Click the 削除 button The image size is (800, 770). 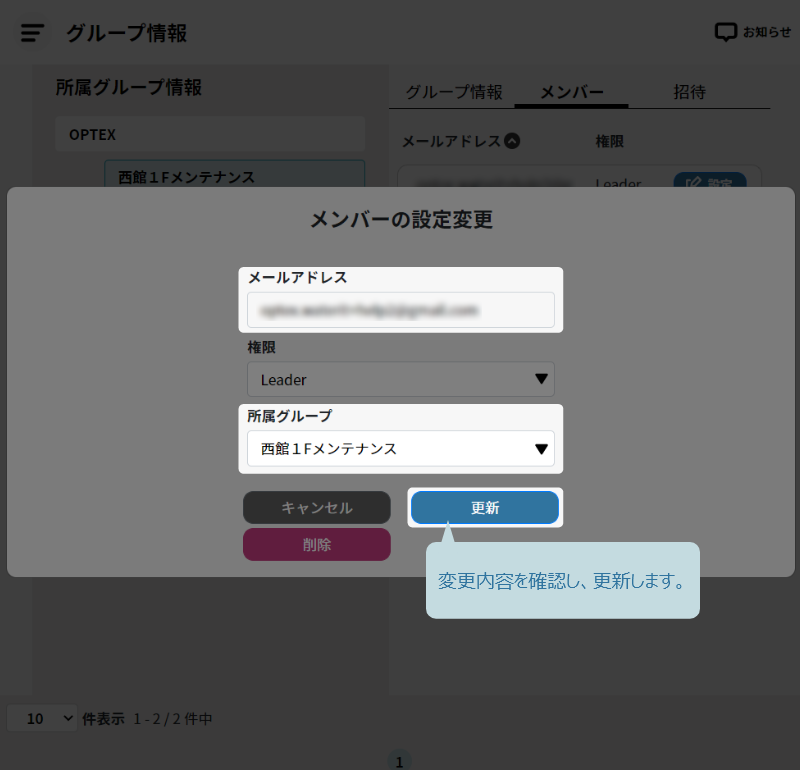[317, 544]
